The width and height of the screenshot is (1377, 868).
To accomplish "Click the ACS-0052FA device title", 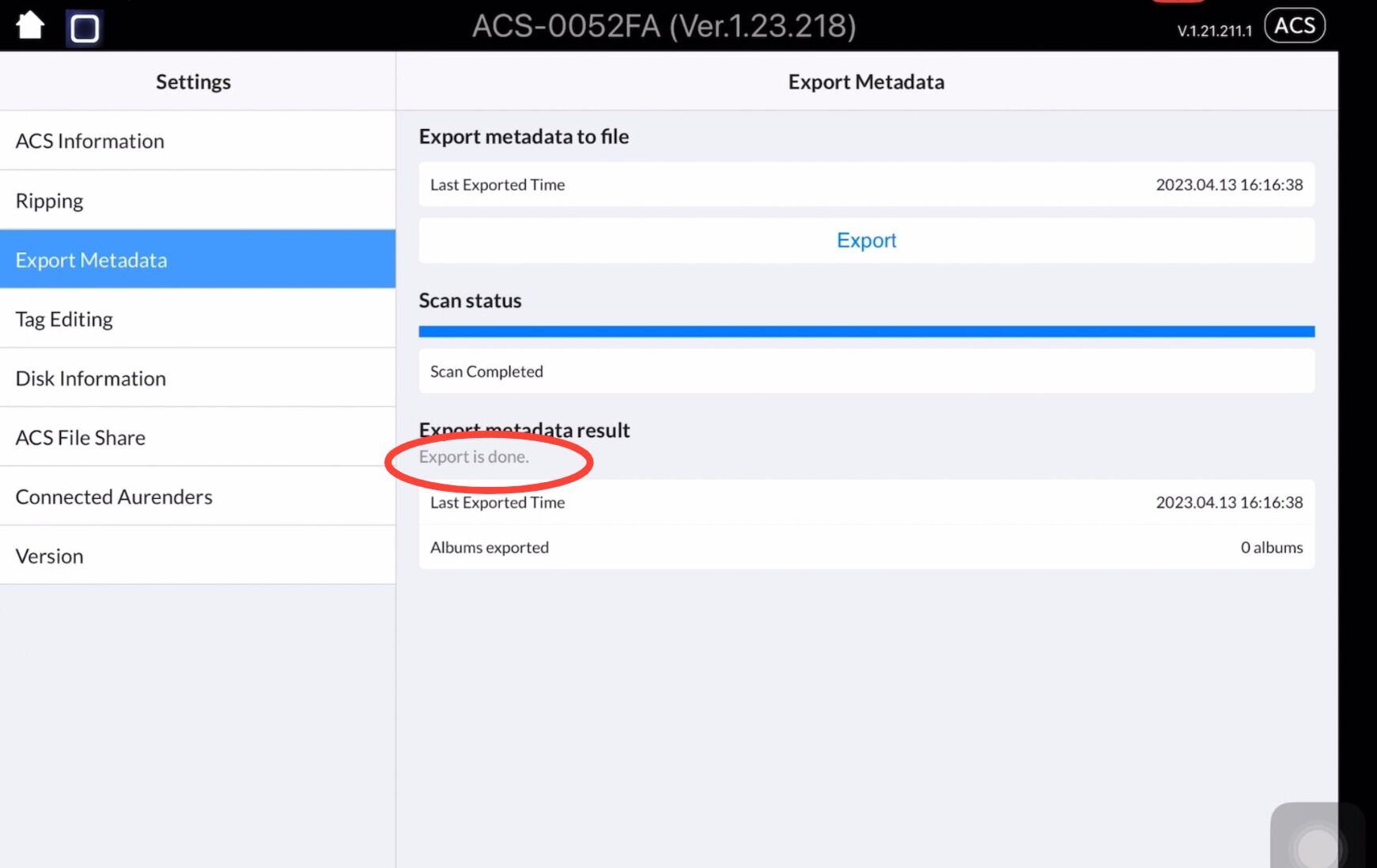I will pos(664,27).
